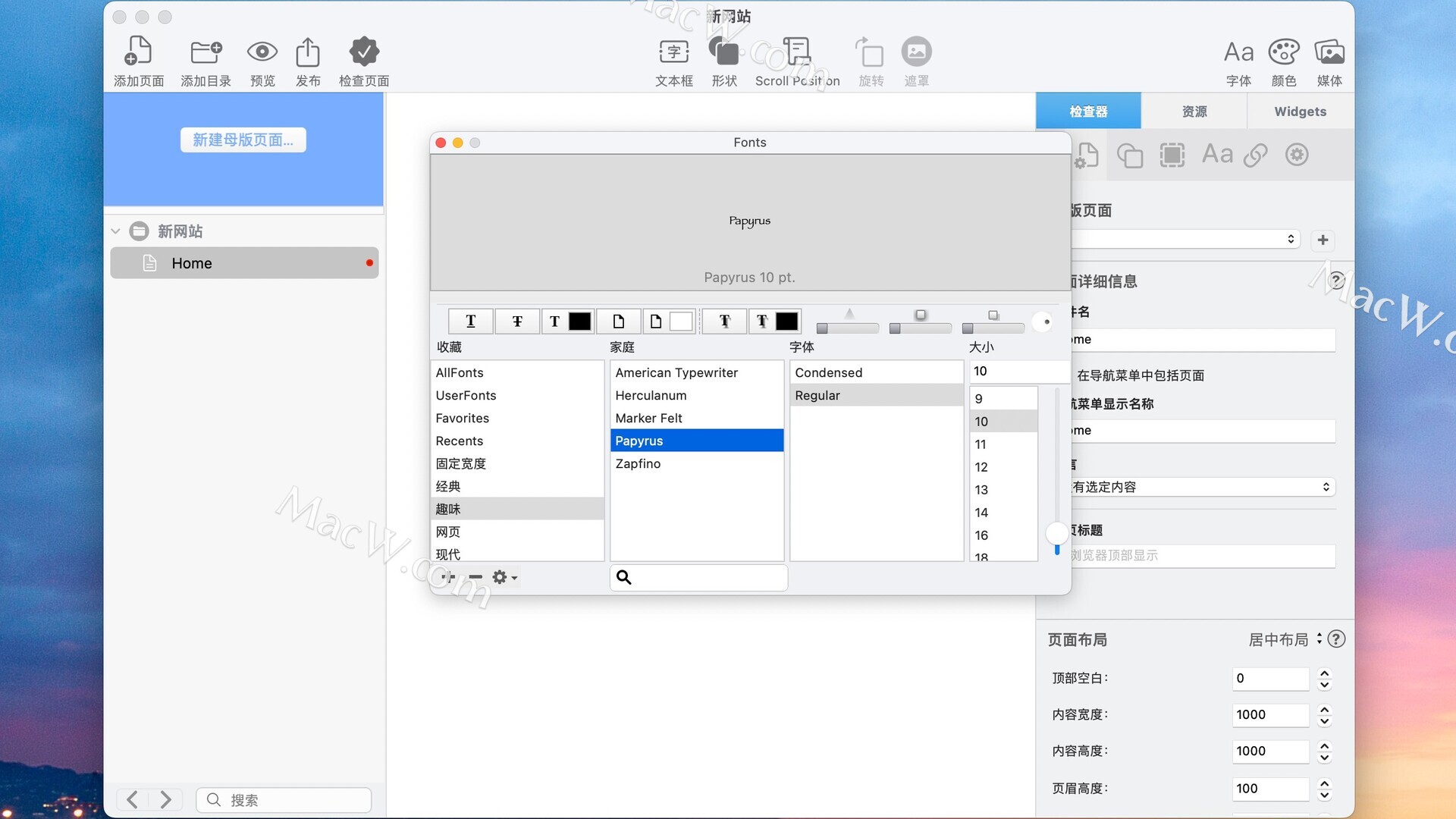Switch to the 检查器 inspector tab
The width and height of the screenshot is (1456, 819).
(1088, 111)
